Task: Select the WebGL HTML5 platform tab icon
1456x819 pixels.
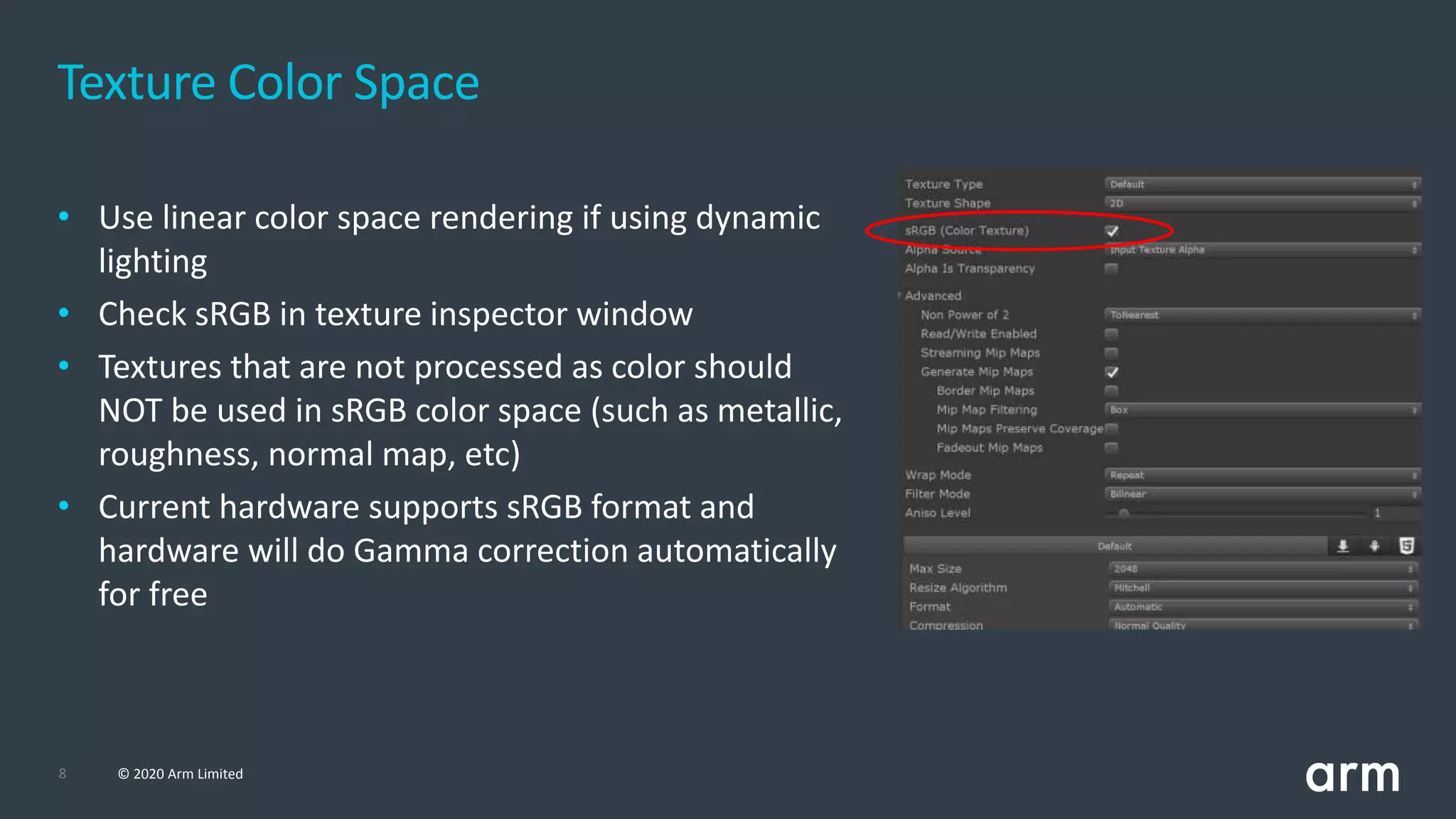Action: (x=1406, y=546)
